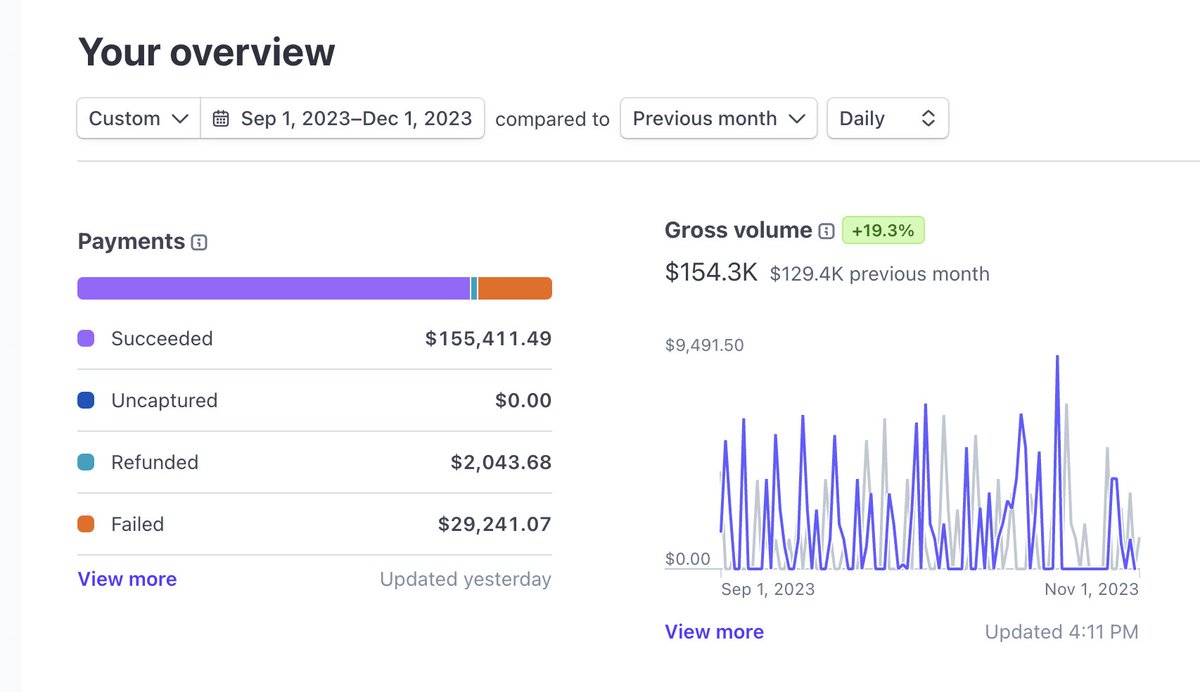Click the Succeeded amount of $155,411.49
Viewport: 1200px width, 692px height.
[489, 338]
